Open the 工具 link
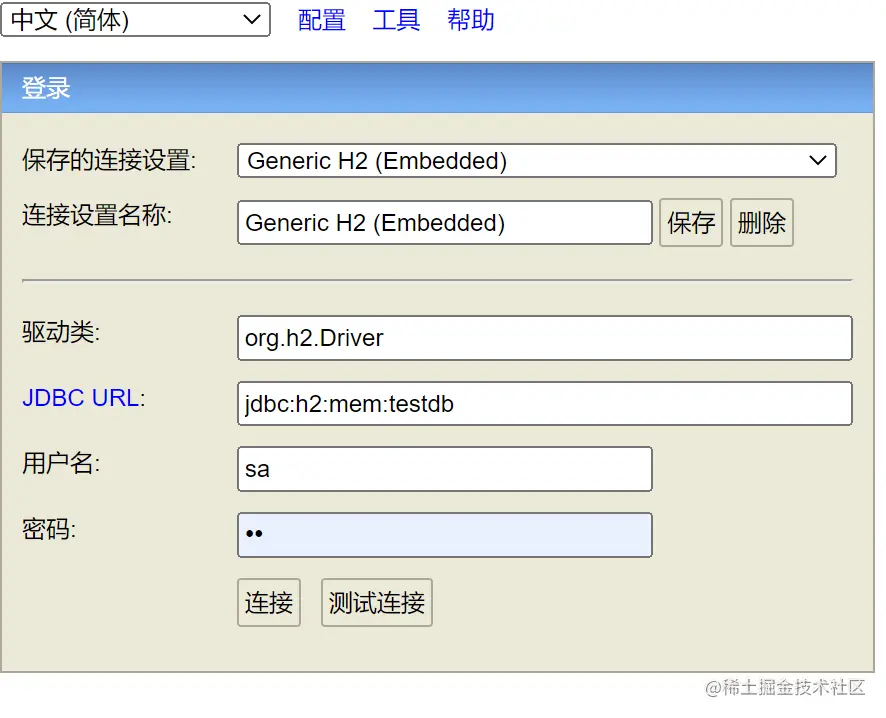 (396, 20)
